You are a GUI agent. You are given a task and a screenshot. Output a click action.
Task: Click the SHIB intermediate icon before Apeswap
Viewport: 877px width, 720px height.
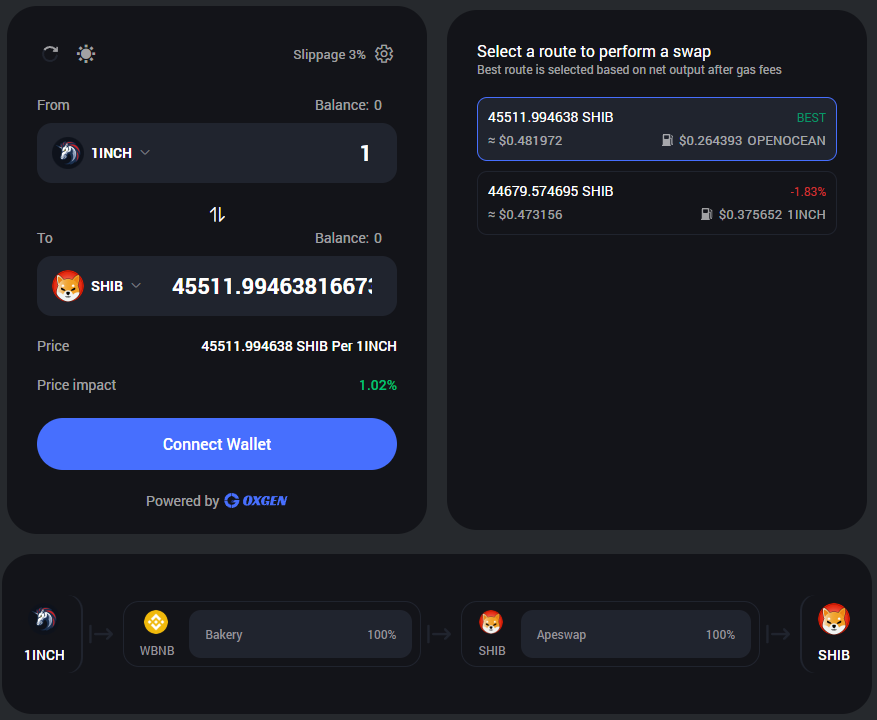(x=491, y=622)
